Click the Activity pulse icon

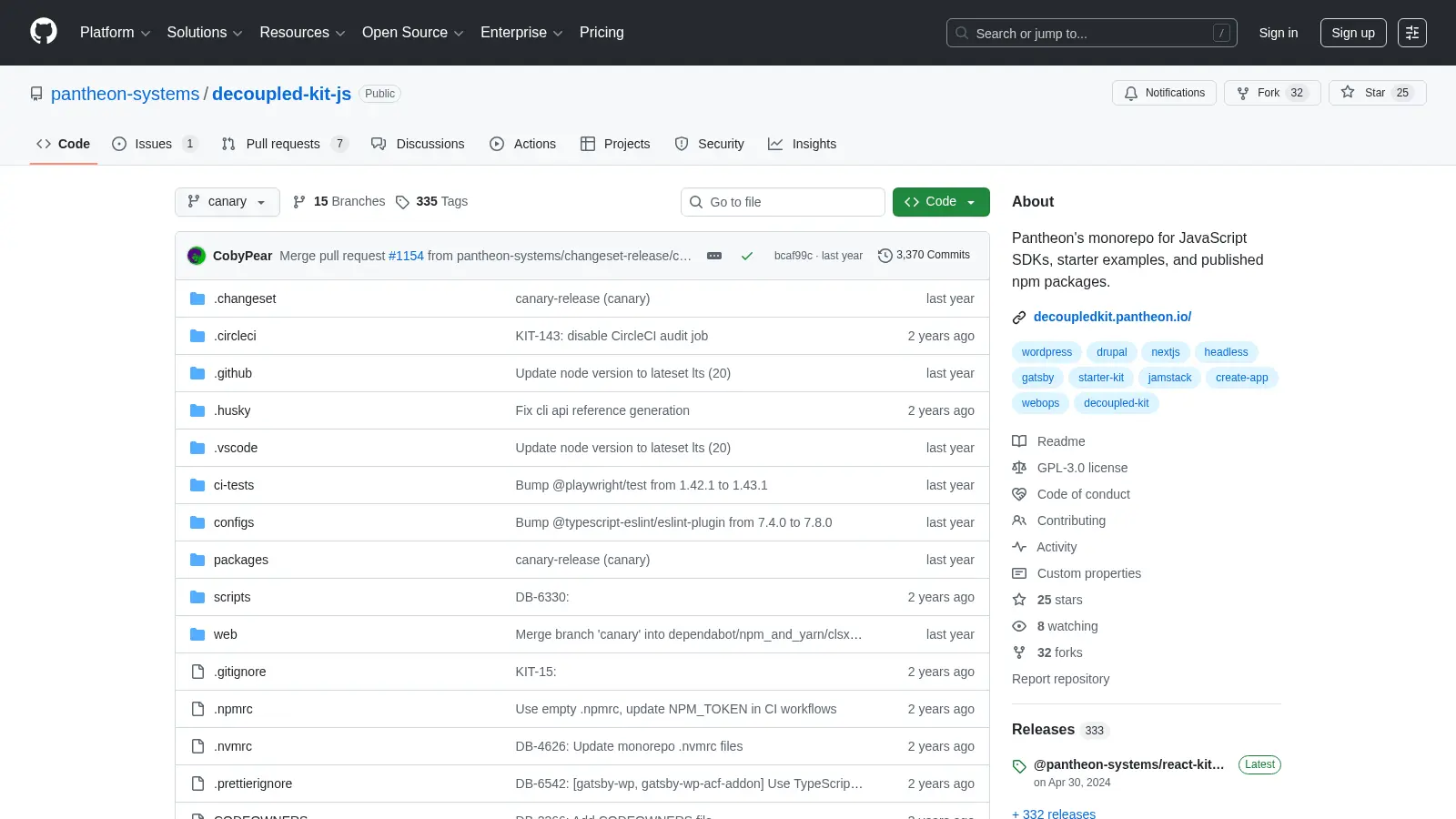[1019, 547]
